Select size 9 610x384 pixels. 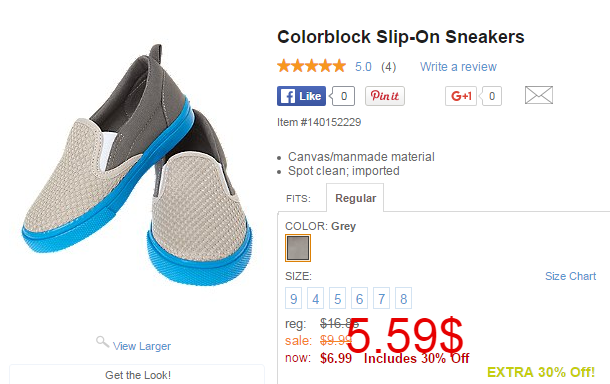(293, 298)
